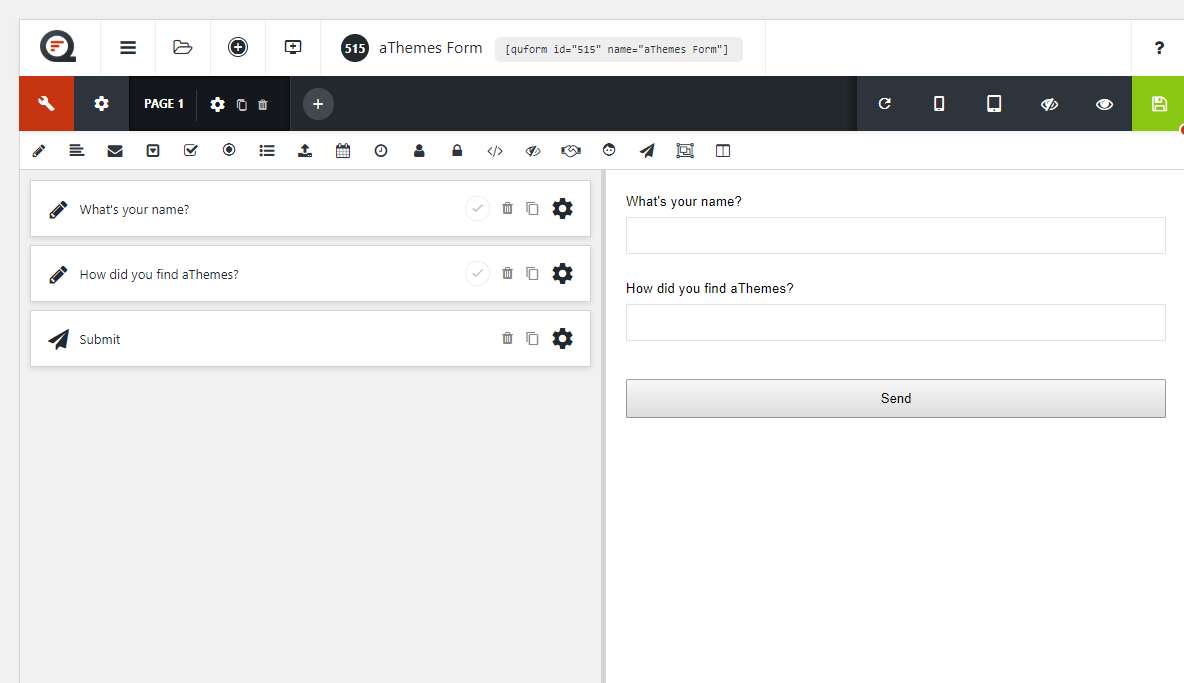Add a Date field element
The image size is (1184, 683).
(x=343, y=151)
